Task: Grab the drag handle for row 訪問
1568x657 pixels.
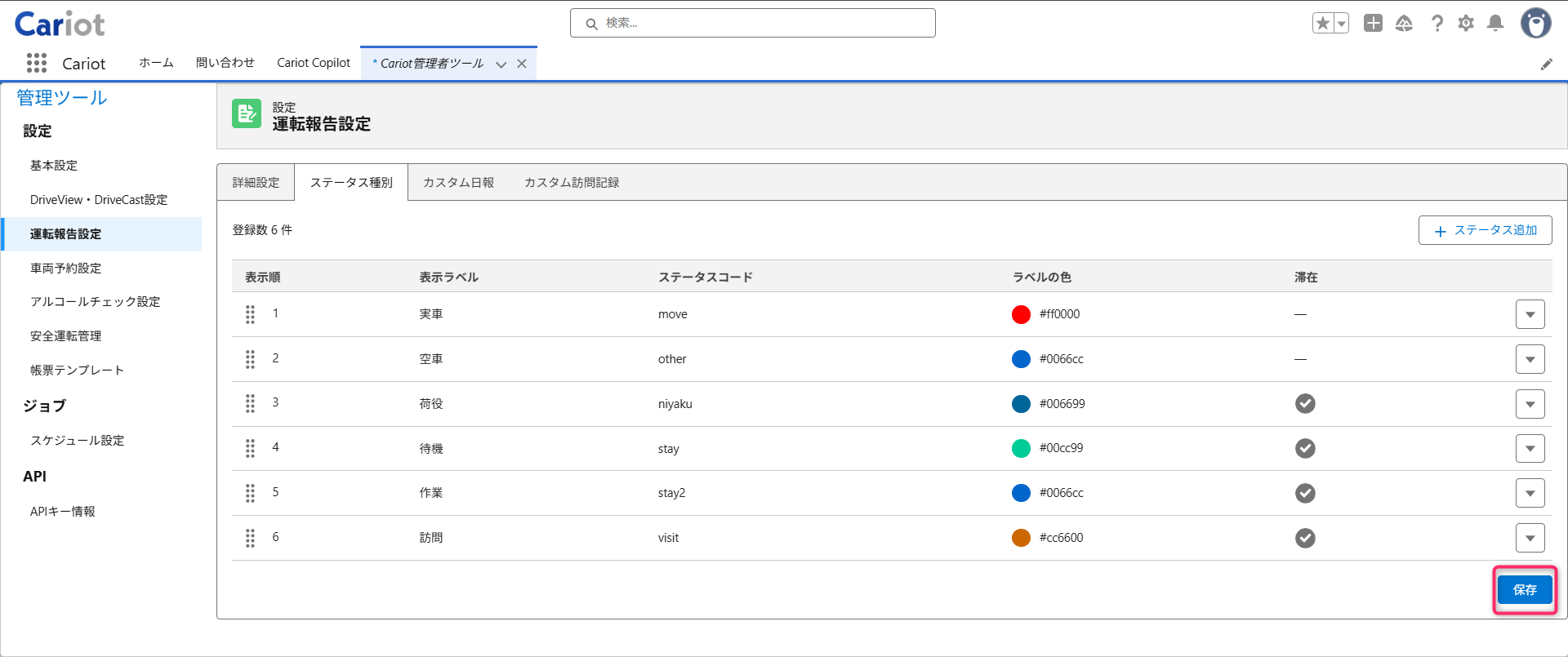Action: (x=250, y=538)
